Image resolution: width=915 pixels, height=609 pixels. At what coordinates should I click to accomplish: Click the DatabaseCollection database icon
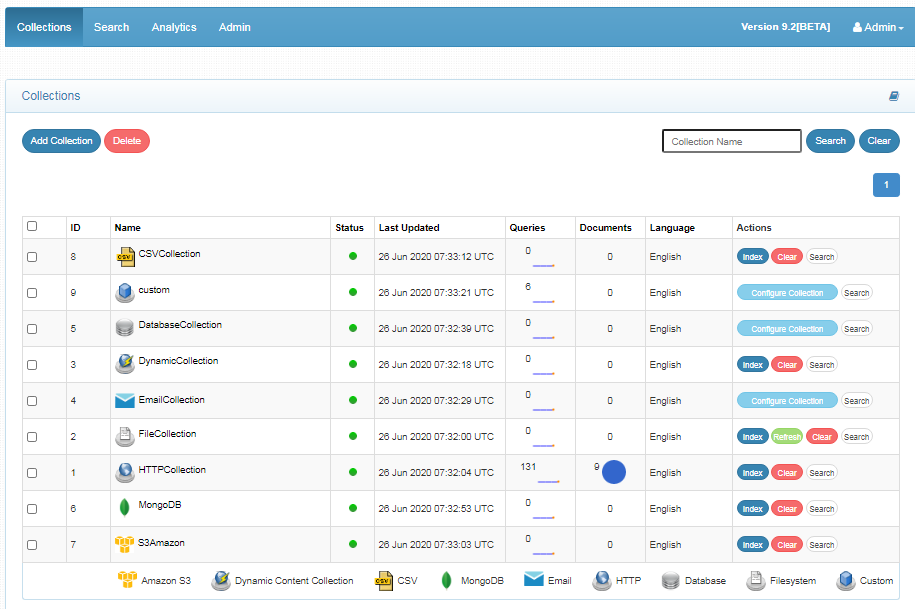(124, 328)
